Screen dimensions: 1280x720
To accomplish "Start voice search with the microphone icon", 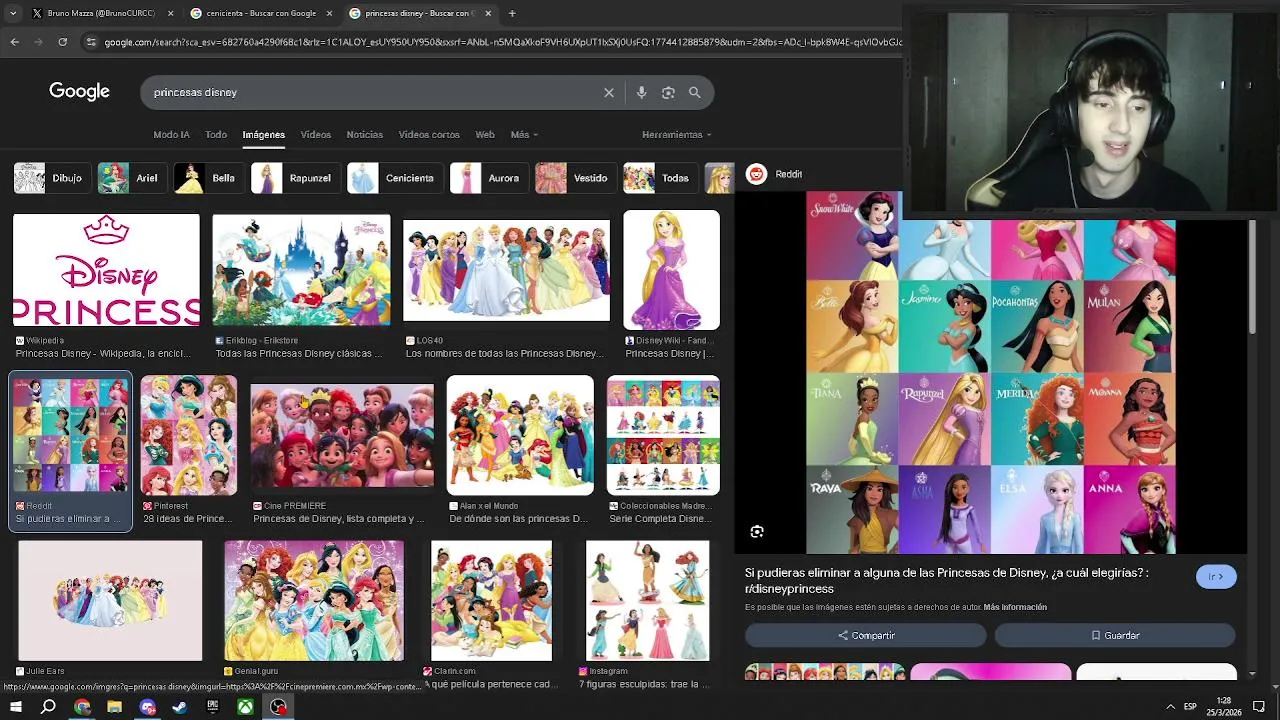I will 641,92.
